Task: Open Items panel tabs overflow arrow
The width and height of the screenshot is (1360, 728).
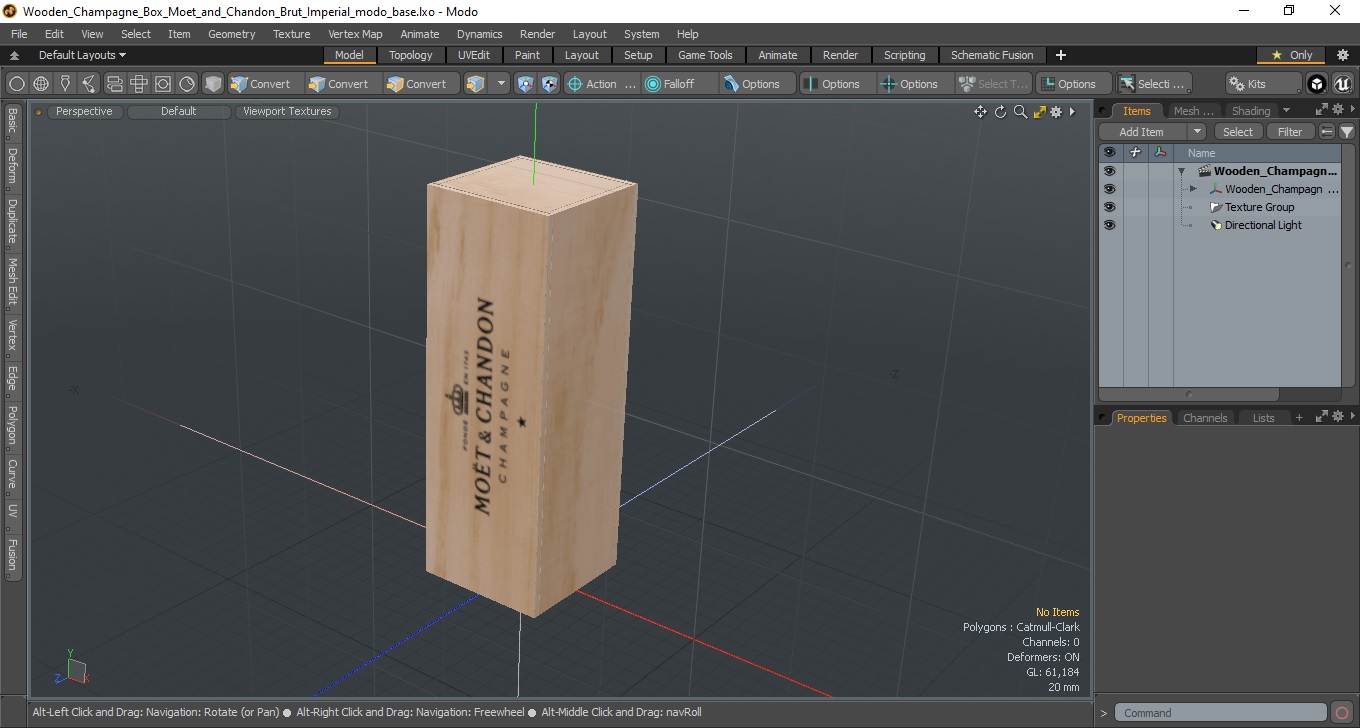Action: pyautogui.click(x=1286, y=111)
